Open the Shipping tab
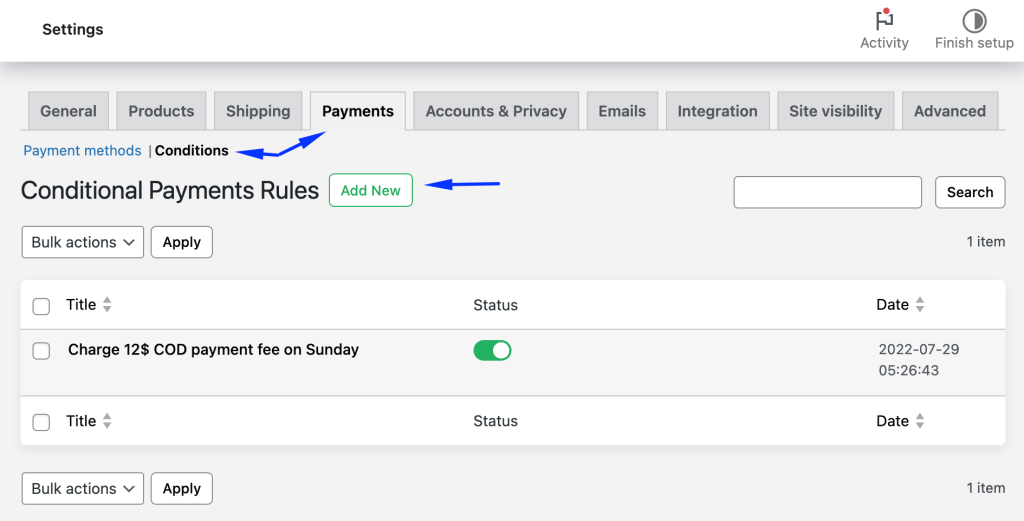The height and width of the screenshot is (521, 1024). [258, 111]
